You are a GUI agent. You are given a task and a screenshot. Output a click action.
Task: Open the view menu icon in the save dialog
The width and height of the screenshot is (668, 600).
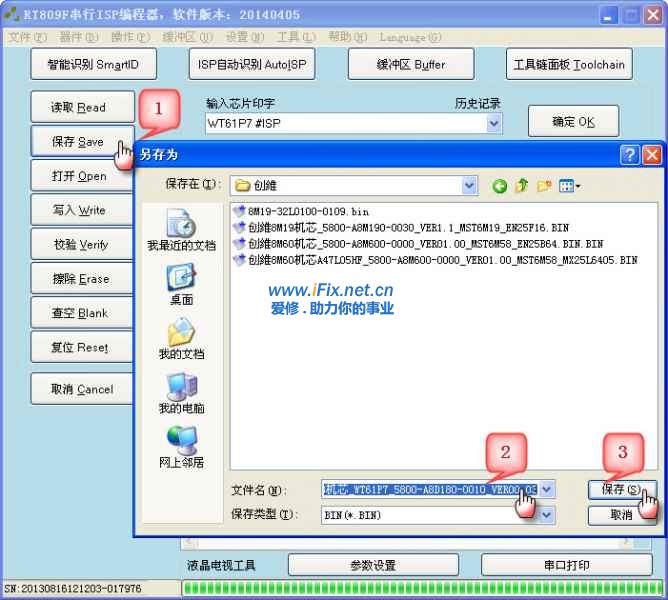pyautogui.click(x=570, y=185)
